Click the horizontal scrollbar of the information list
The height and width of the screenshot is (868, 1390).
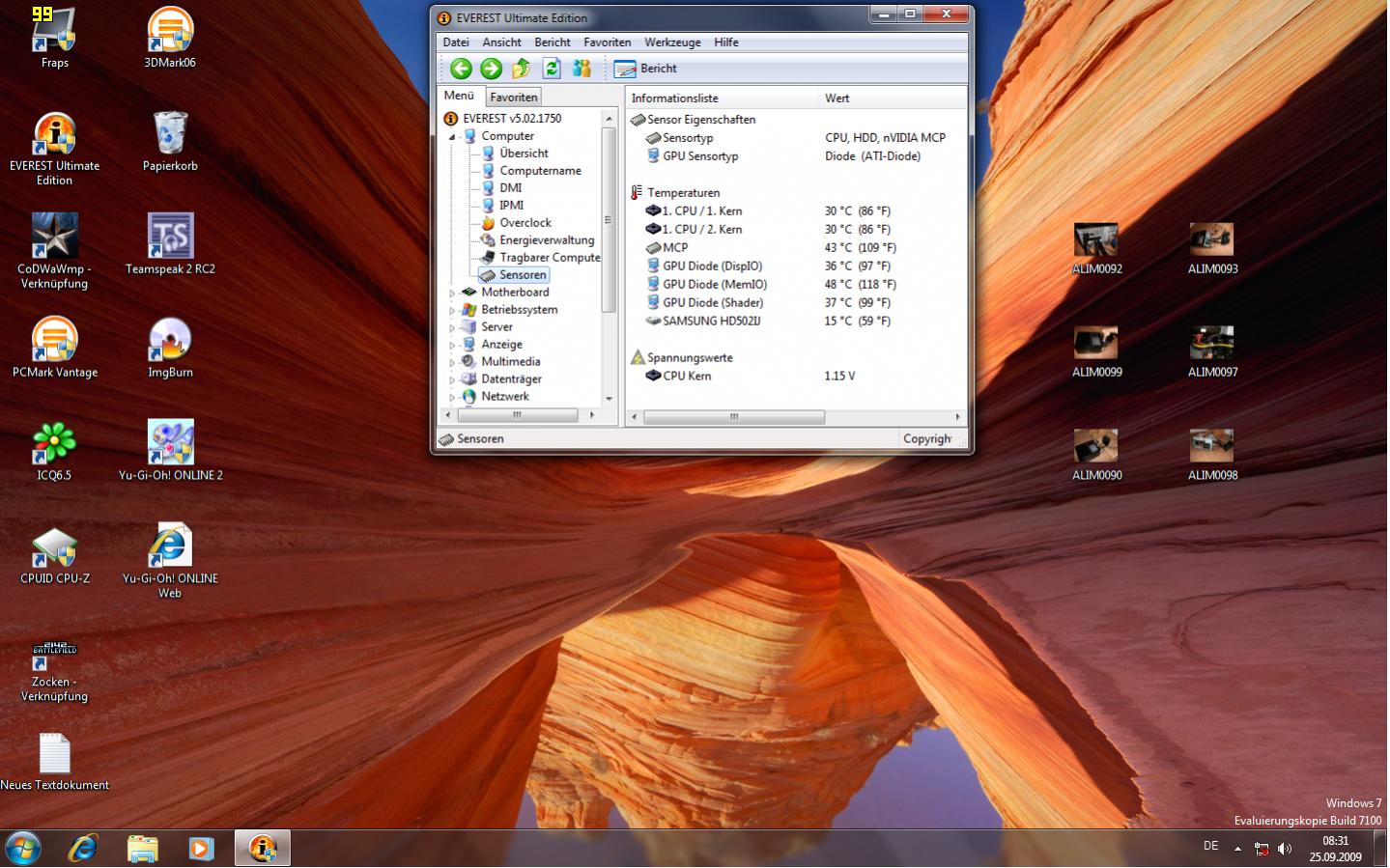tap(796, 417)
